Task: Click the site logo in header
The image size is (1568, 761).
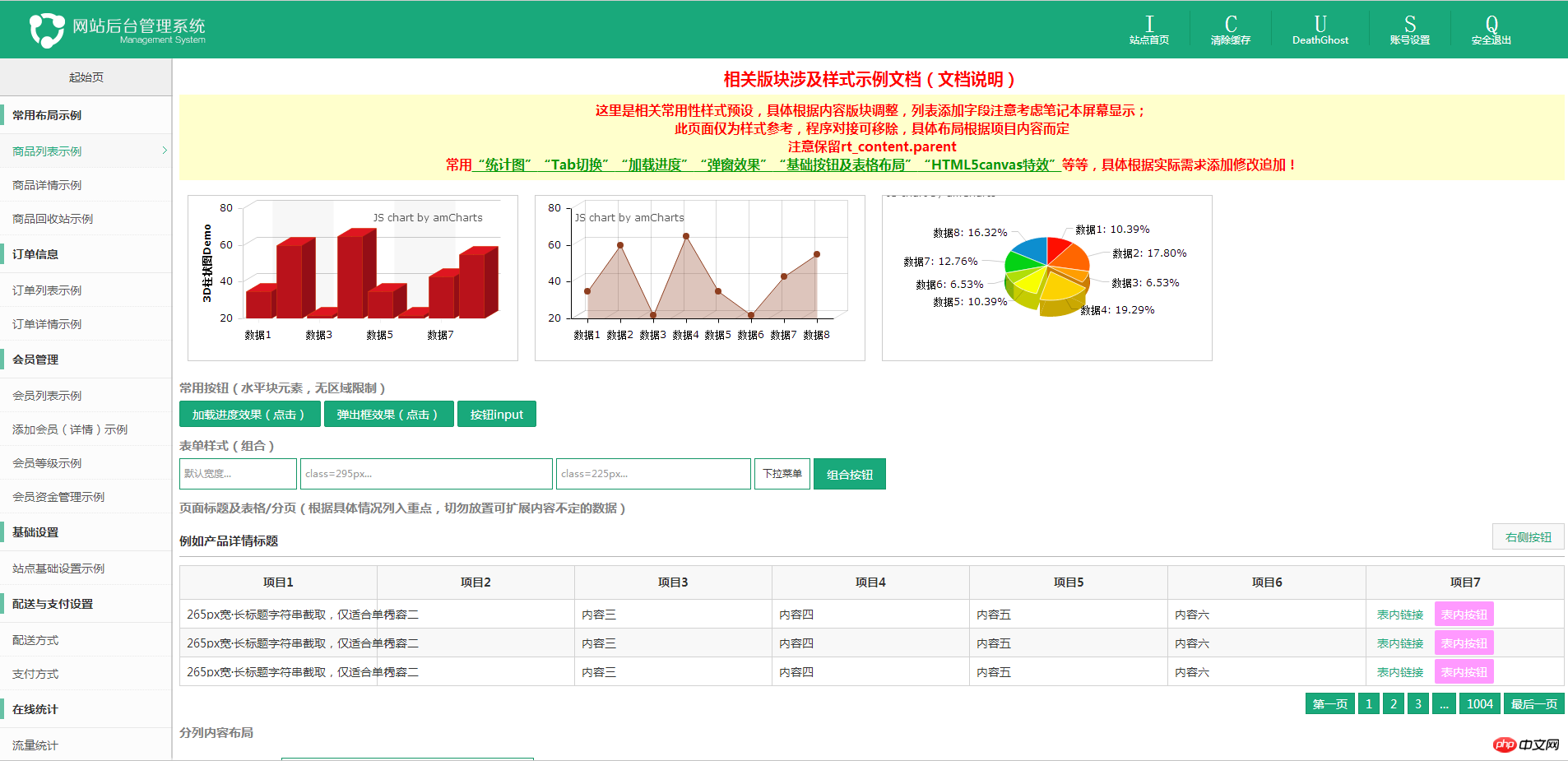Action: point(47,30)
